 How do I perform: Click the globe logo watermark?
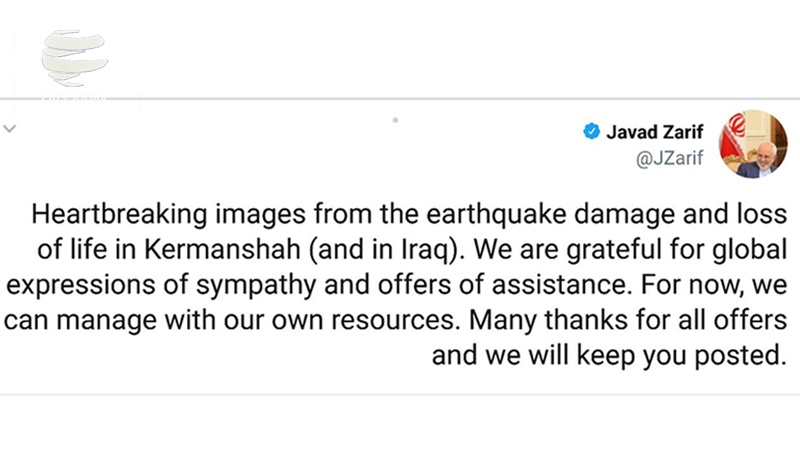73,60
